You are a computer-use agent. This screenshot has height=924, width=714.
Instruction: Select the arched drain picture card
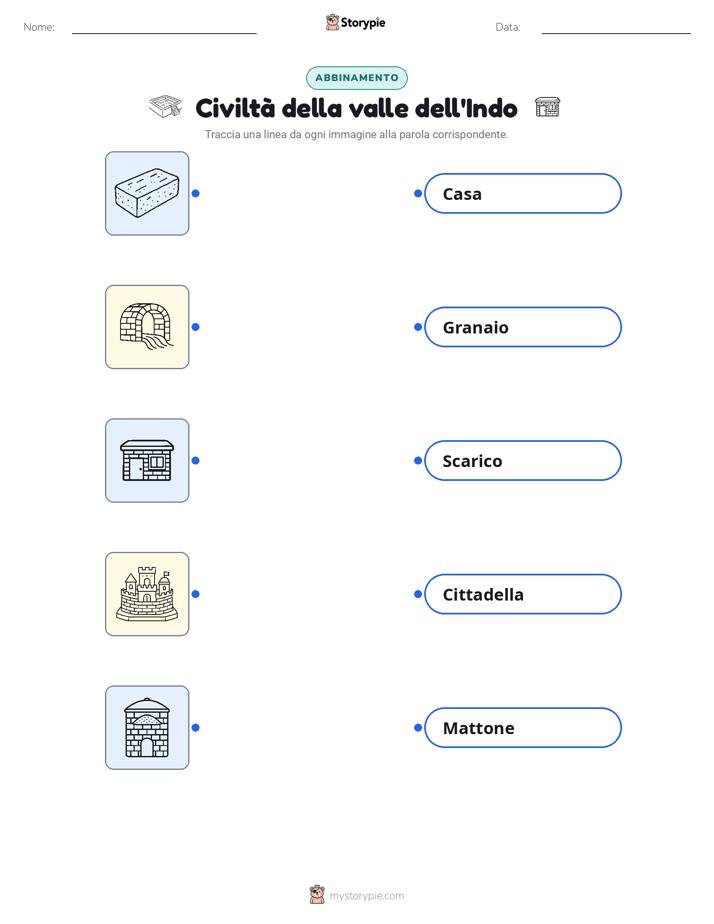pyautogui.click(x=147, y=327)
